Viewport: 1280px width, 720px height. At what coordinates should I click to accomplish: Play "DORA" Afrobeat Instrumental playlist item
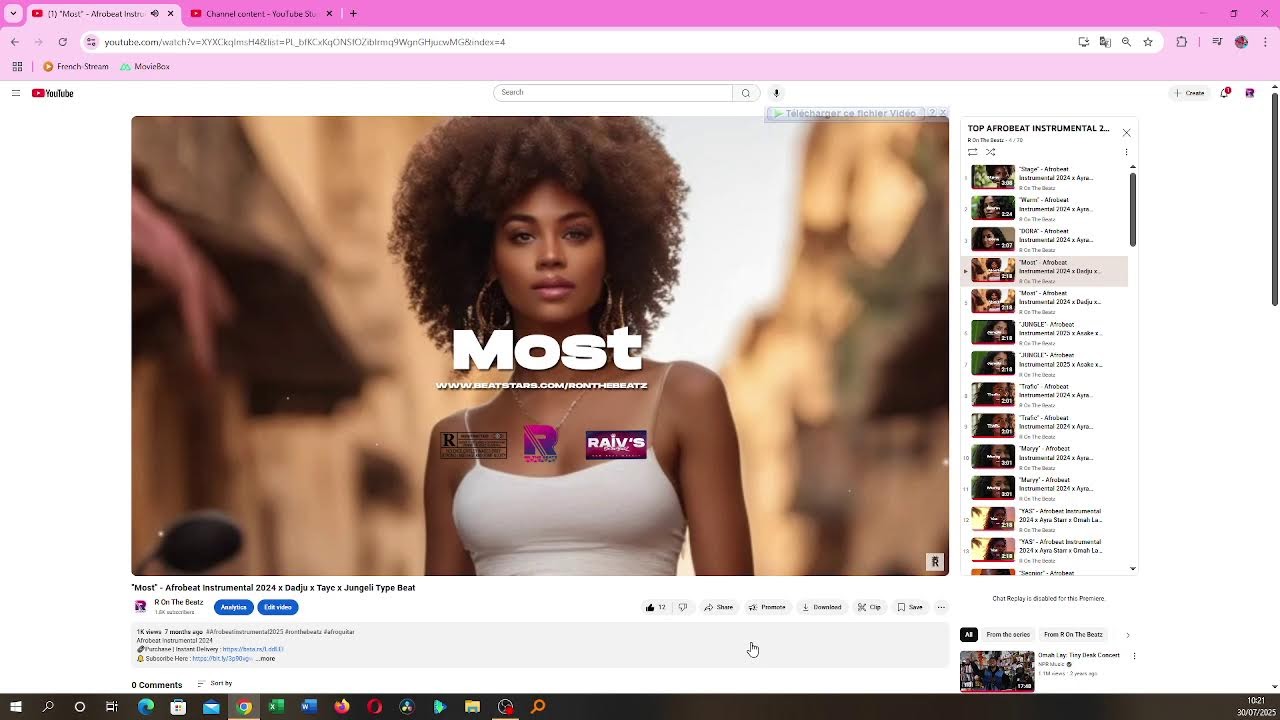[1045, 240]
